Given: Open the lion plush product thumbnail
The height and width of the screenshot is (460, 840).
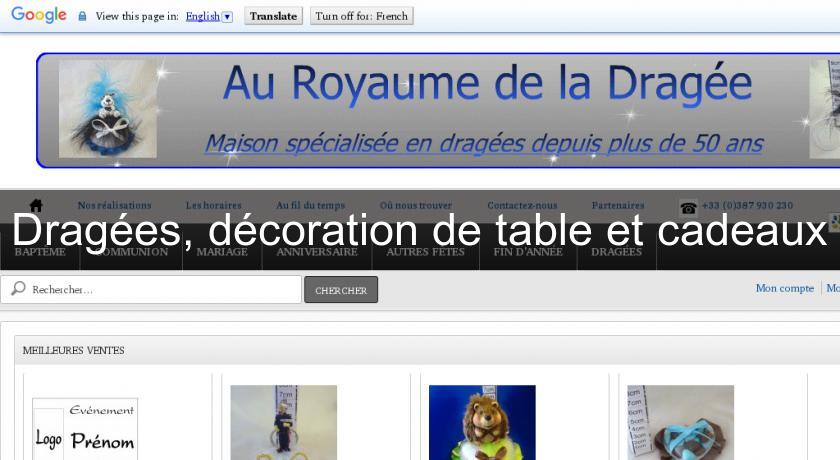Looking at the screenshot, I should 482,423.
